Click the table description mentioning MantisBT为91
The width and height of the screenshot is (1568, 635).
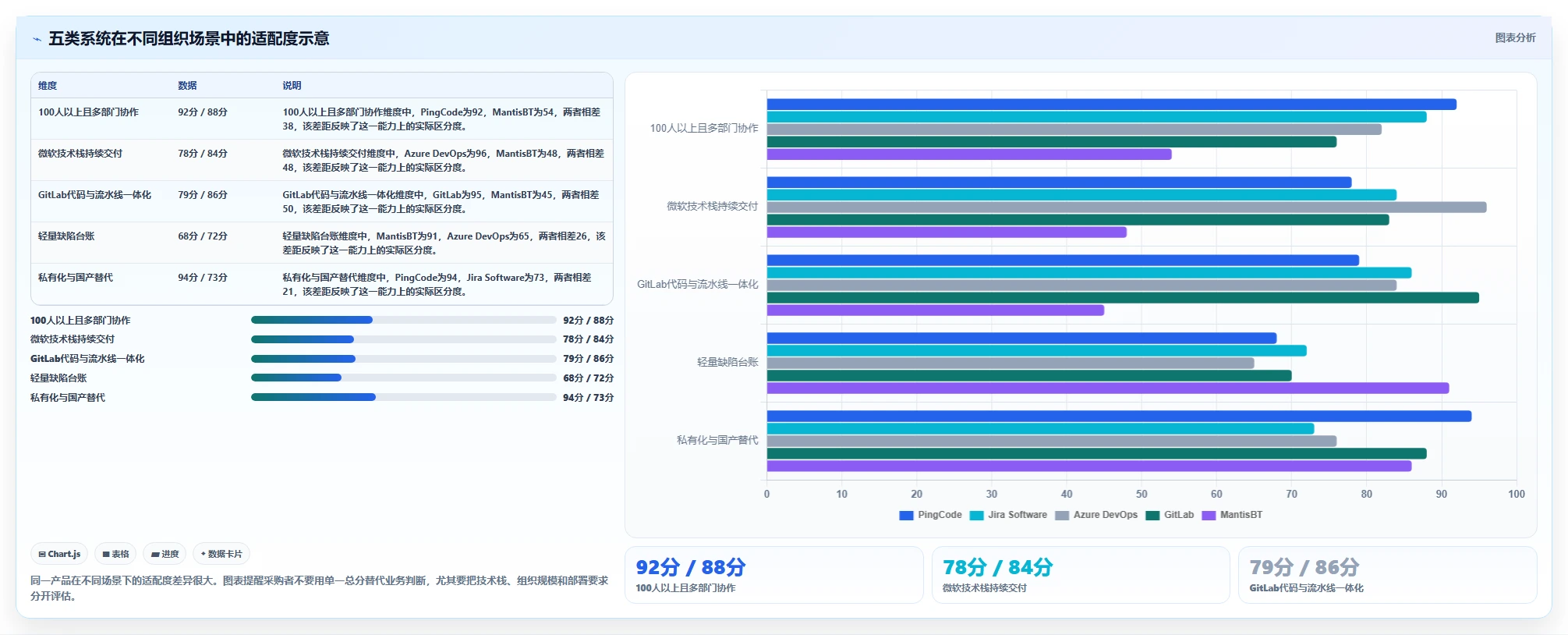tap(443, 243)
